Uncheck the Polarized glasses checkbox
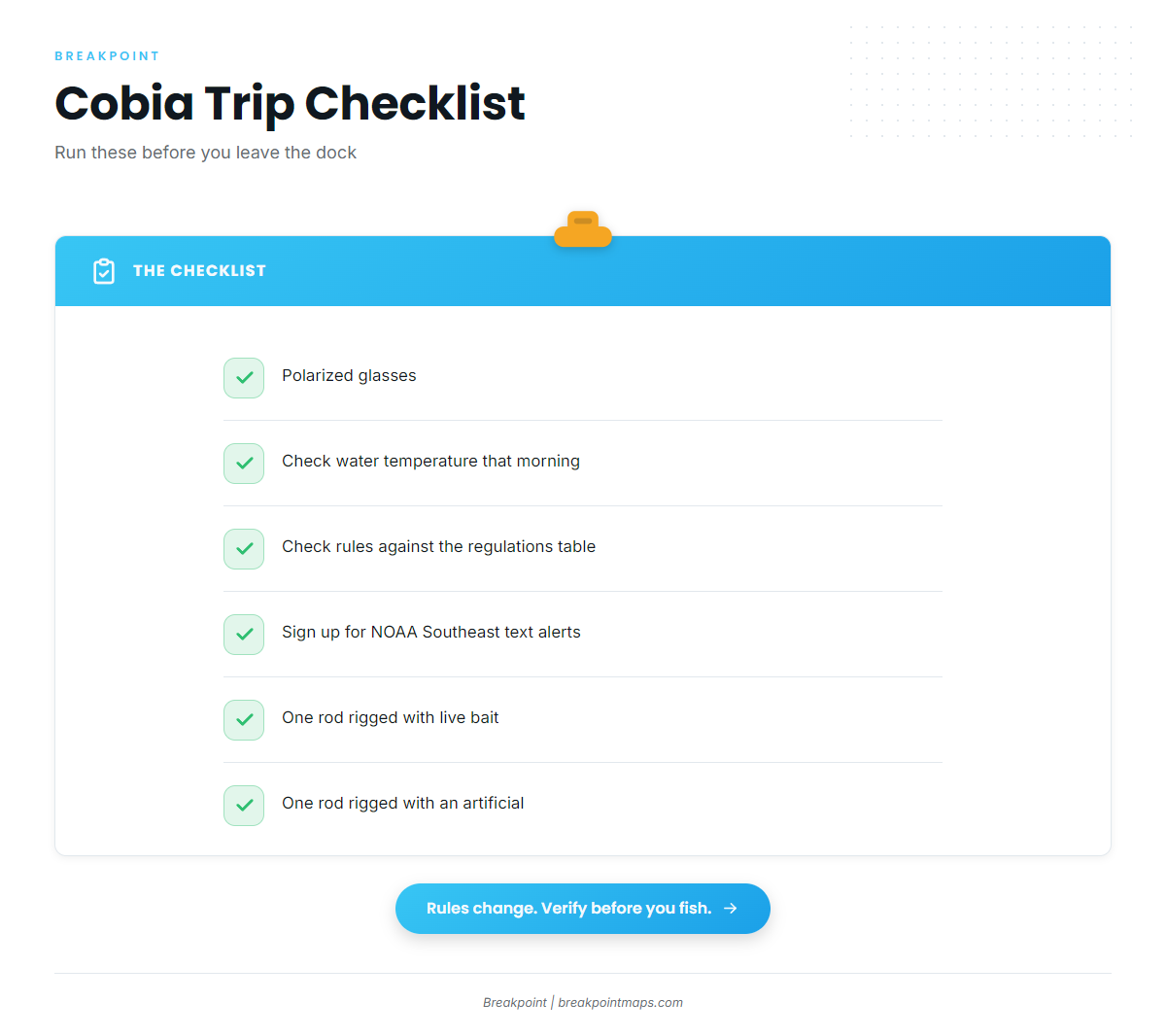The height and width of the screenshot is (1036, 1166). pos(244,378)
